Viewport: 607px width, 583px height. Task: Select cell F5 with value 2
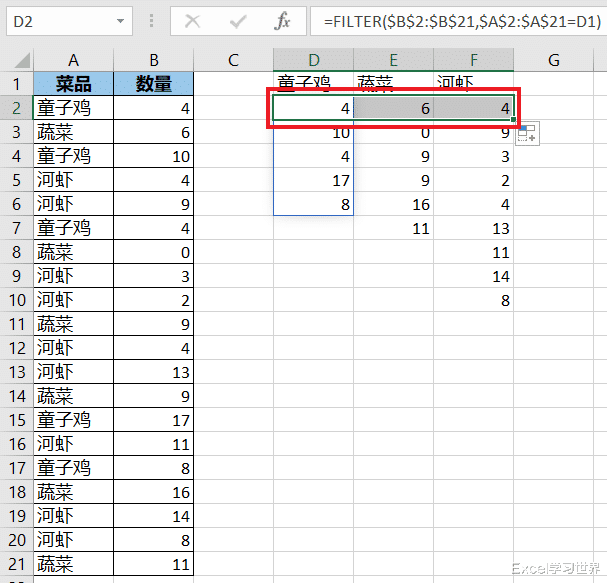(474, 180)
